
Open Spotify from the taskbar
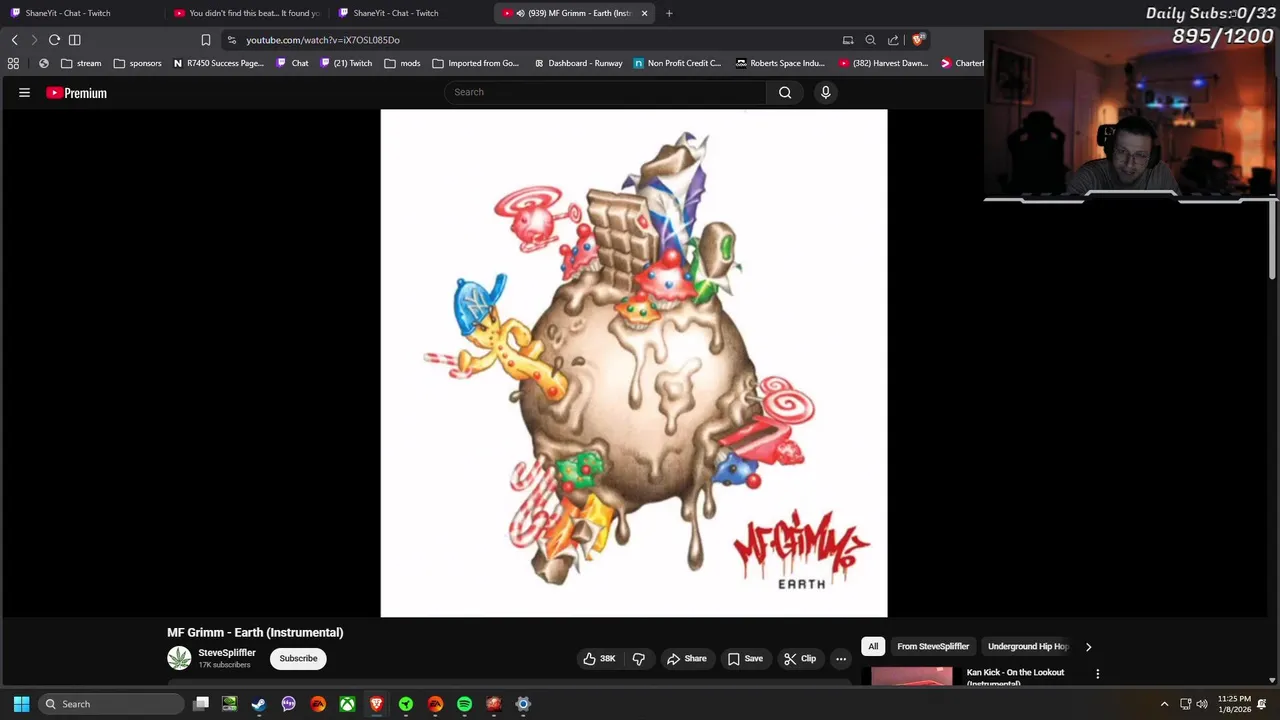pos(464,704)
